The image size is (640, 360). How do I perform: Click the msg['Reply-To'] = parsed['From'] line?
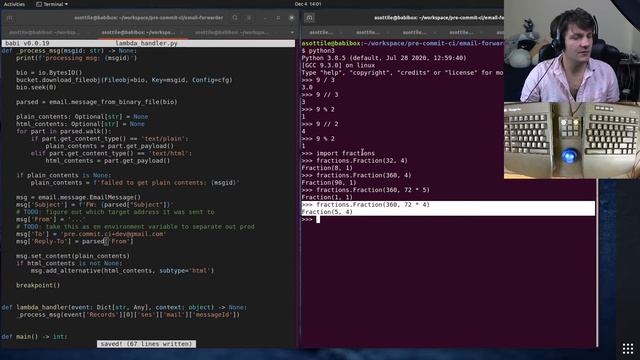(75, 242)
